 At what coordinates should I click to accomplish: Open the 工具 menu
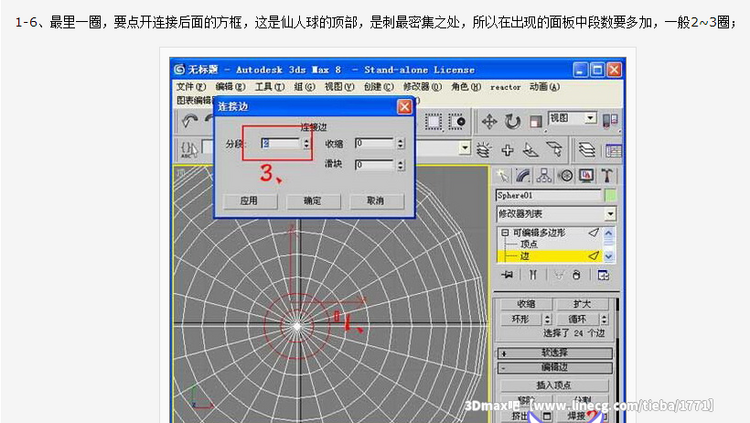[269, 87]
